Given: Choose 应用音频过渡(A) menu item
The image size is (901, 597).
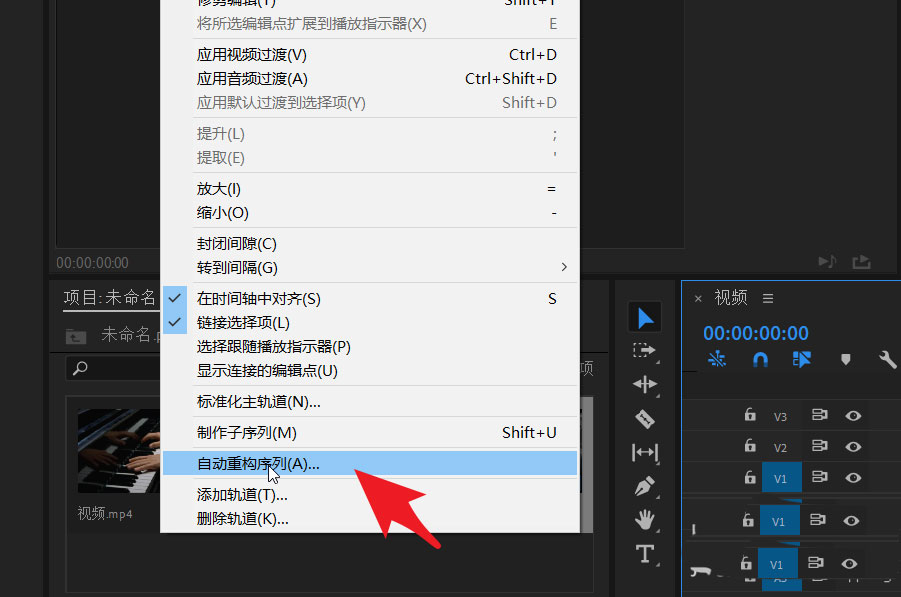Looking at the screenshot, I should click(x=370, y=79).
